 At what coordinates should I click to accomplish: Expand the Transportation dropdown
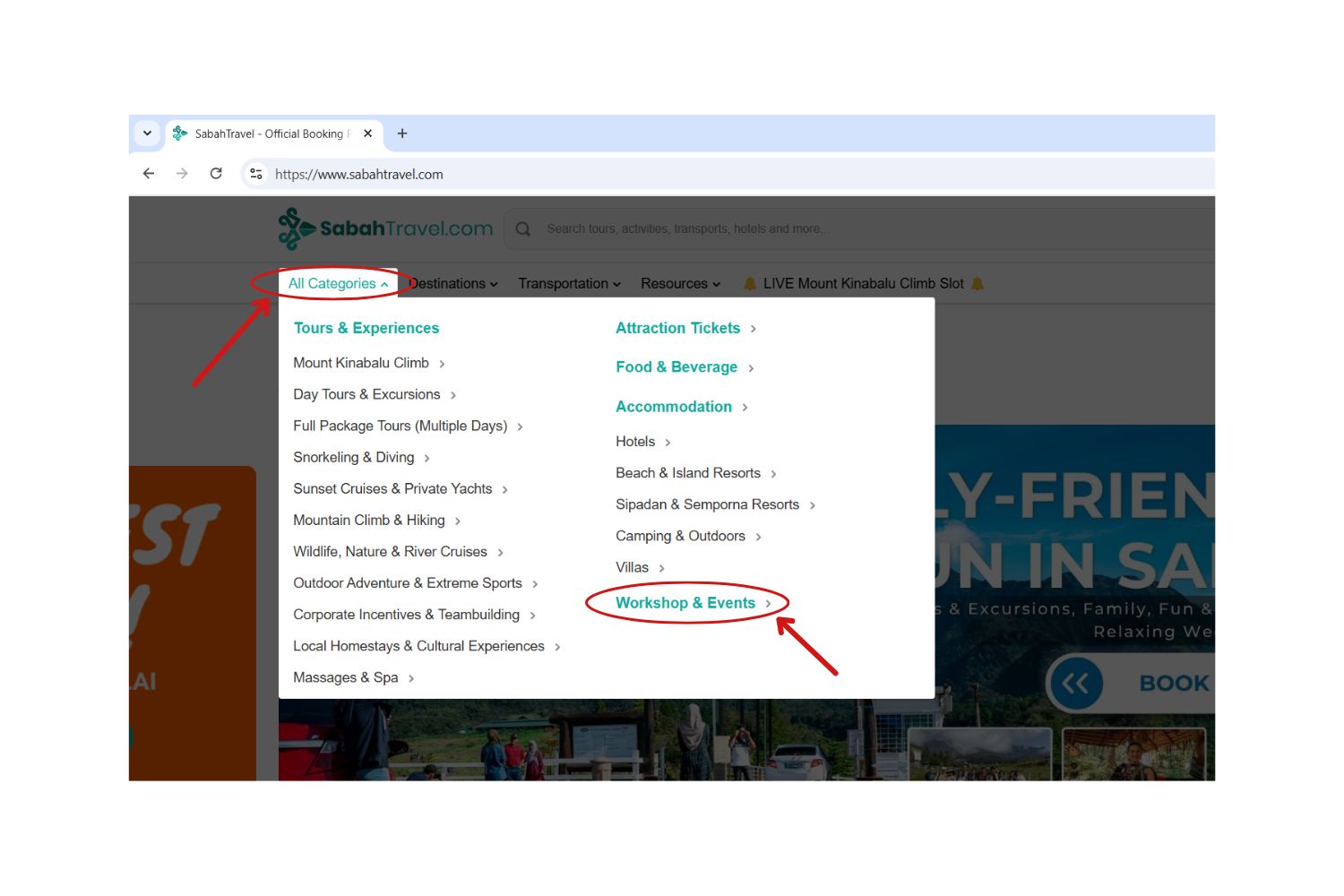pos(569,284)
